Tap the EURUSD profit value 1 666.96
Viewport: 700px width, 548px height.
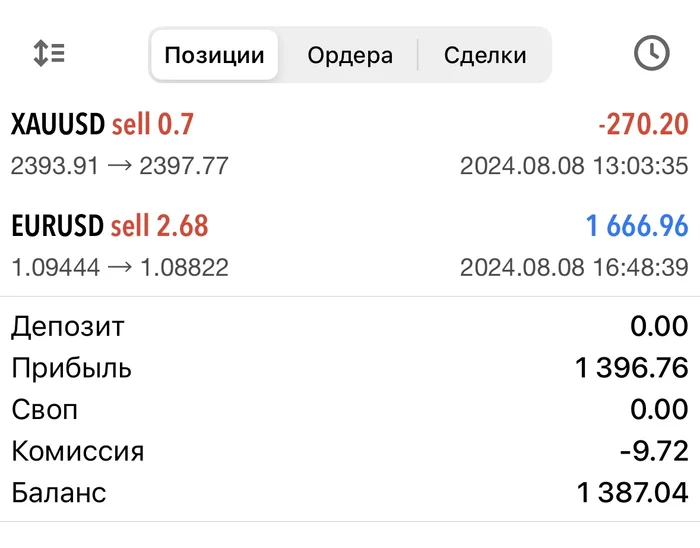tap(637, 226)
